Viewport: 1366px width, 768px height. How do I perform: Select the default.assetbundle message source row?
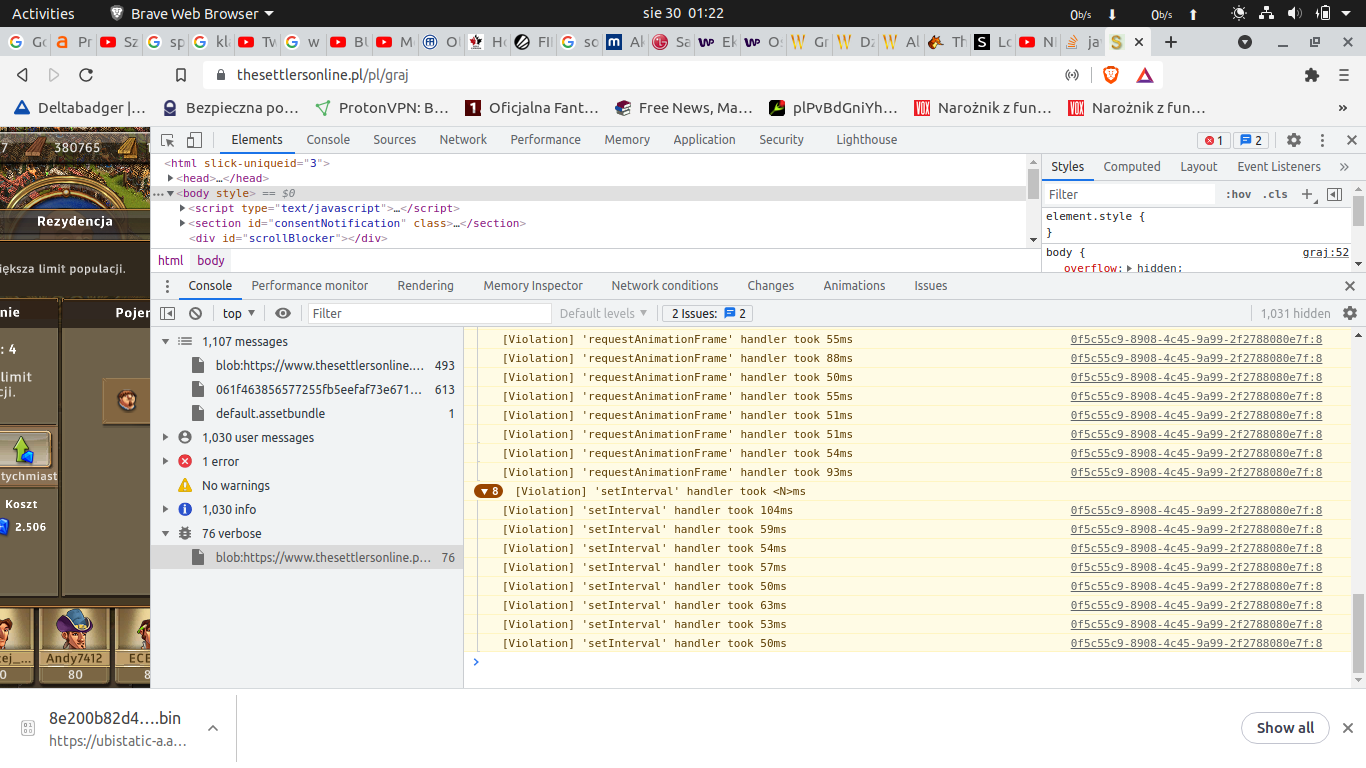coord(307,413)
